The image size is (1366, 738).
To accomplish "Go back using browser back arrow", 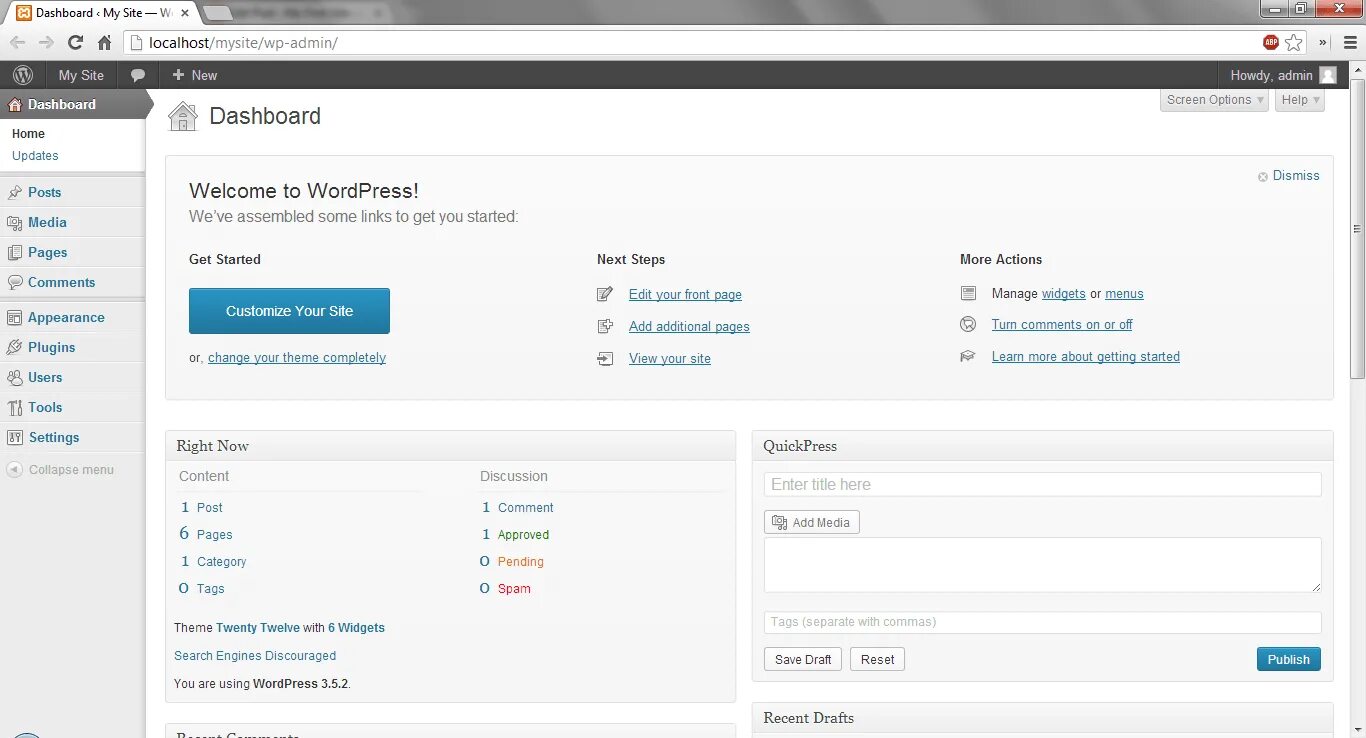I will coord(17,42).
